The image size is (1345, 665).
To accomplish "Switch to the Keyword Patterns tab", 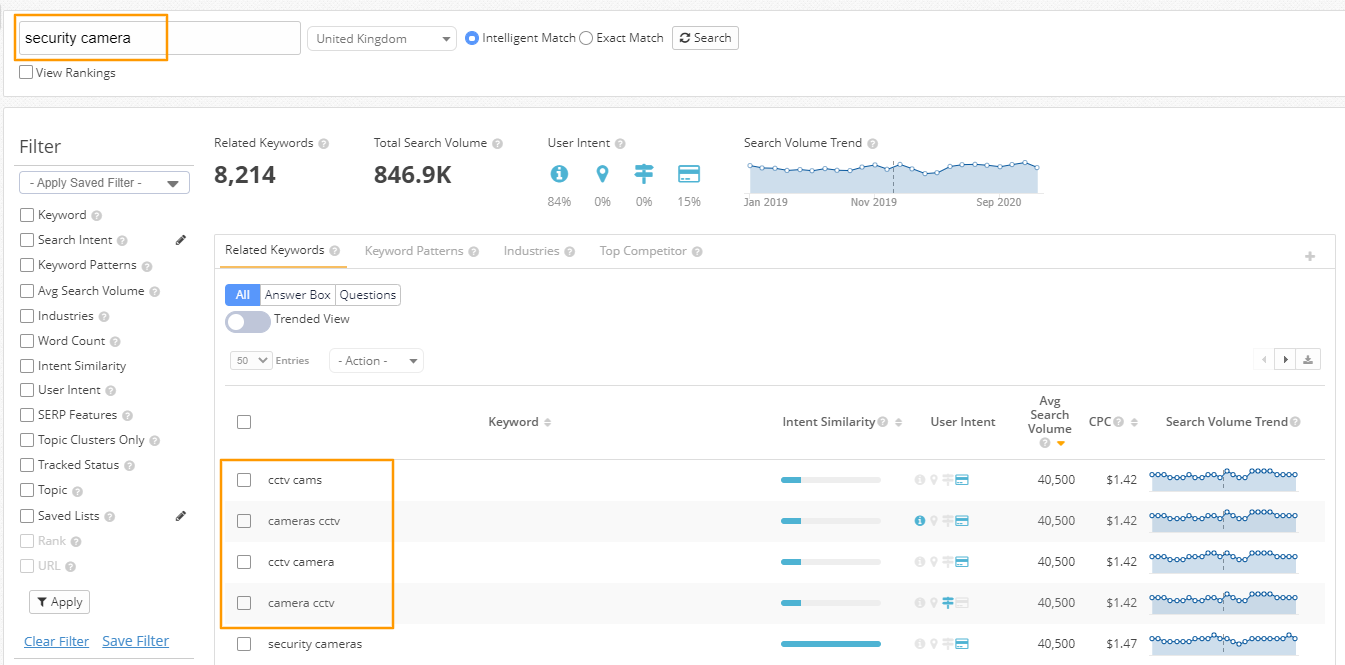I will pos(414,251).
